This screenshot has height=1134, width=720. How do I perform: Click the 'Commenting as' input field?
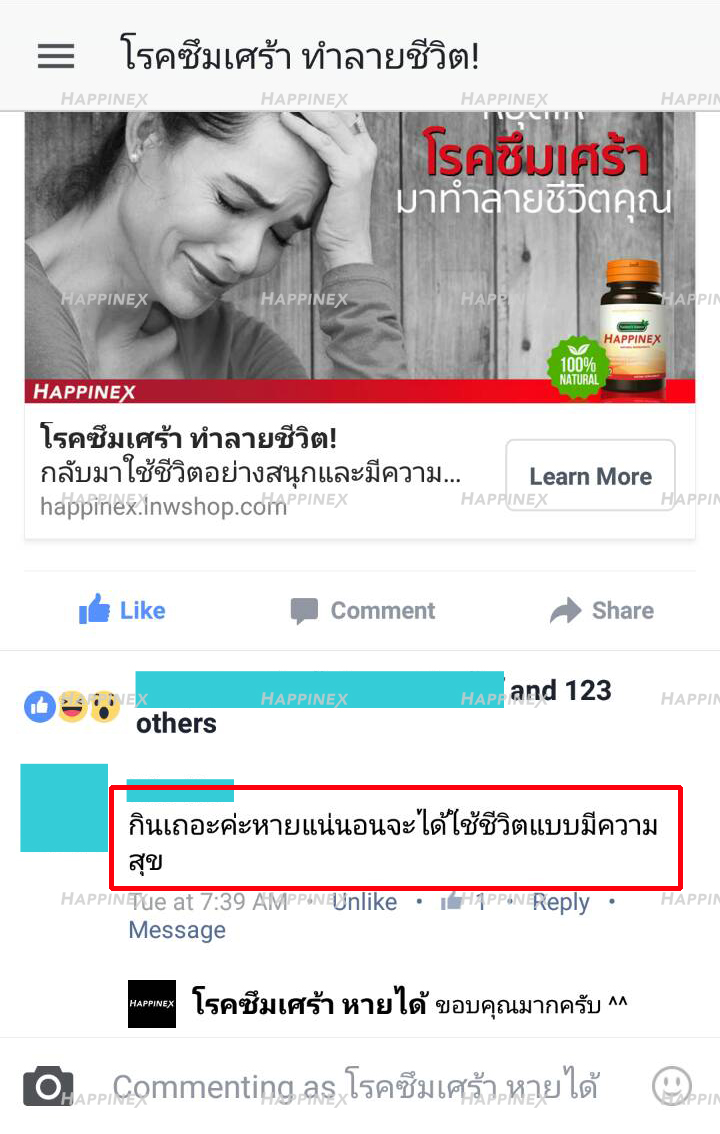tap(356, 1086)
